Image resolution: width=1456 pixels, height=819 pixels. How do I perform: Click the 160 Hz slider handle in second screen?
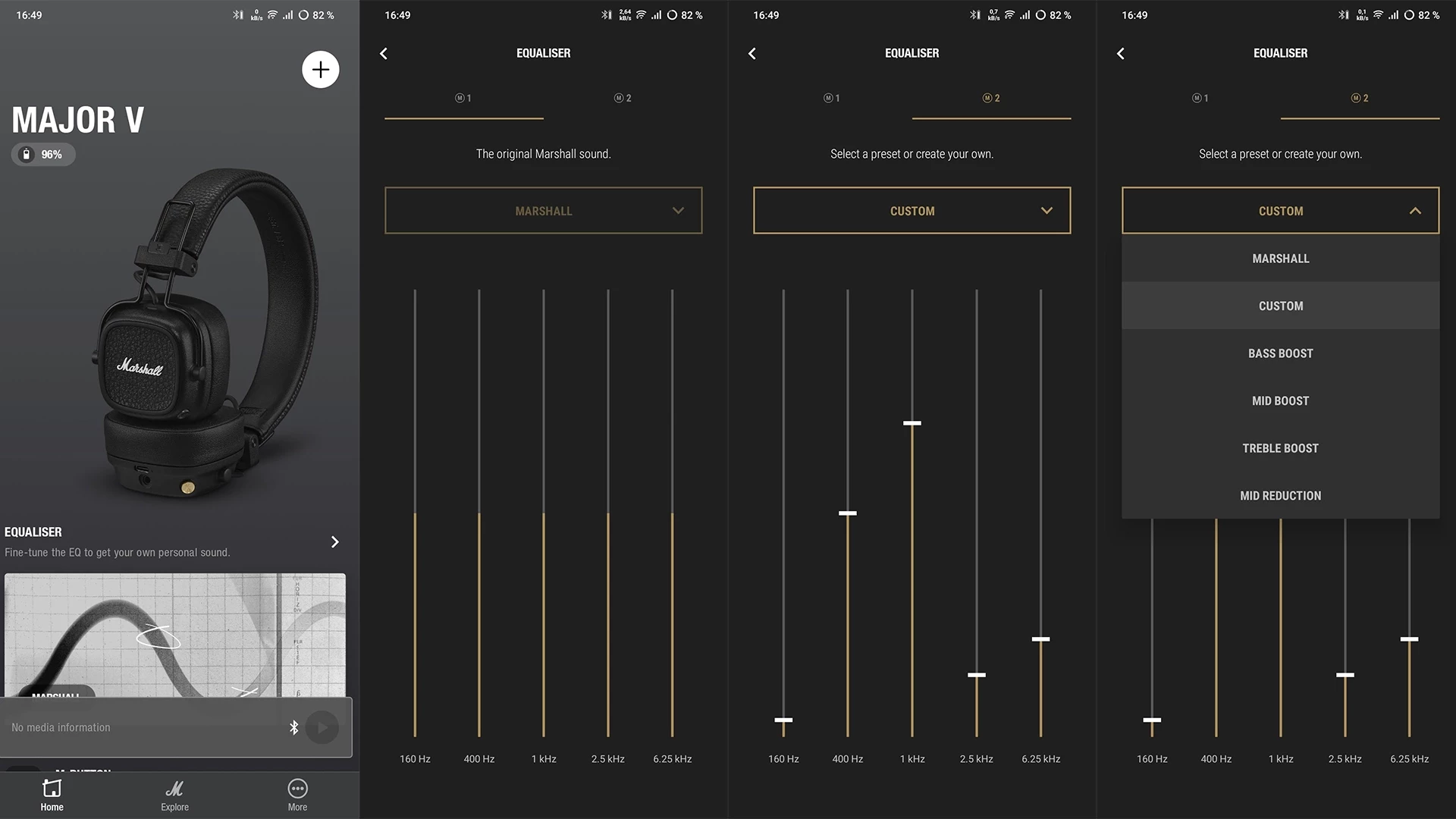pos(783,720)
